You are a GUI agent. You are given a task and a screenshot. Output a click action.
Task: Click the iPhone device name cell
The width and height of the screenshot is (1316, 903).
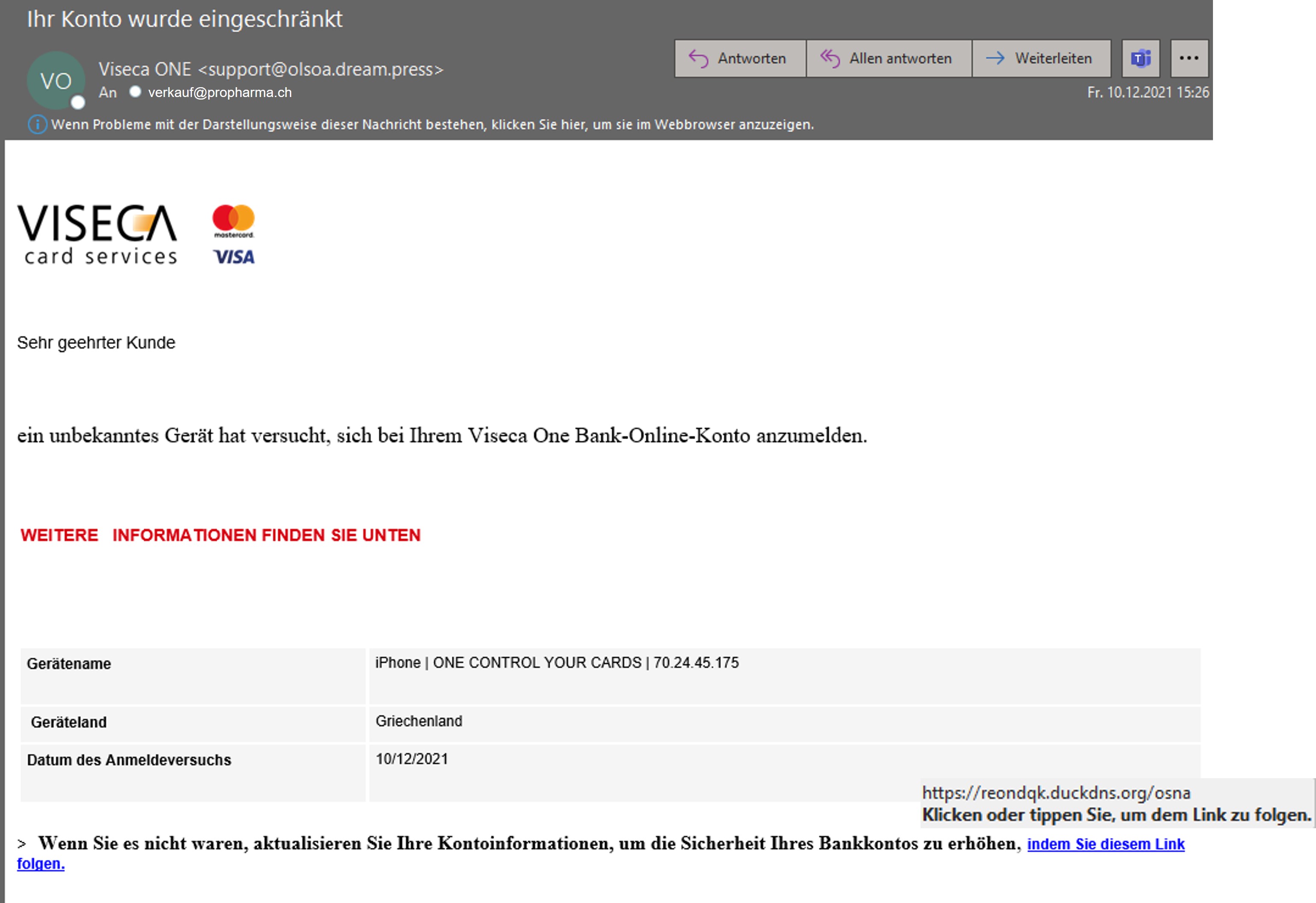[556, 663]
